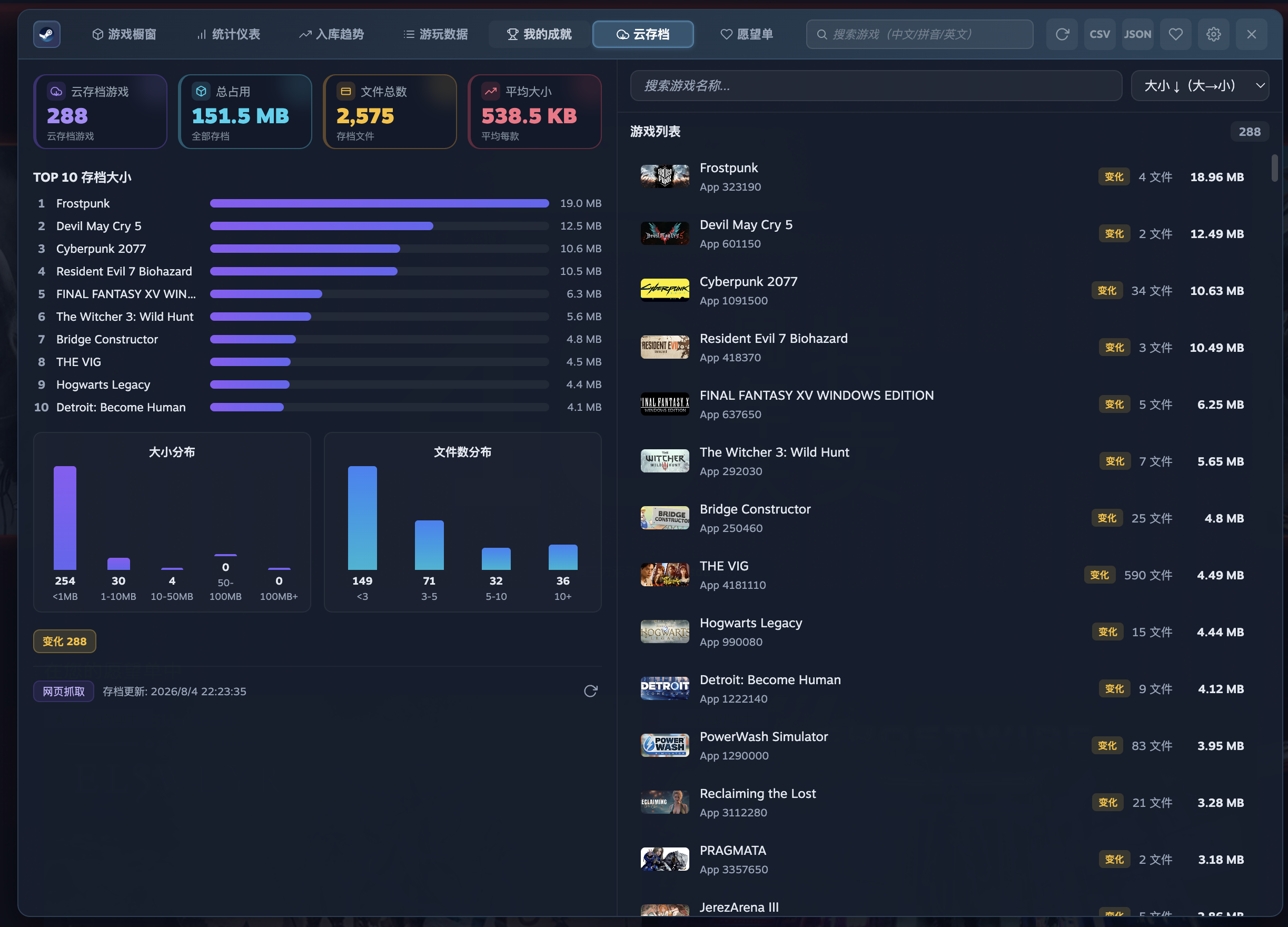The image size is (1288, 927).
Task: Click the Cyberpunk 2077 thumbnail
Action: pos(665,290)
